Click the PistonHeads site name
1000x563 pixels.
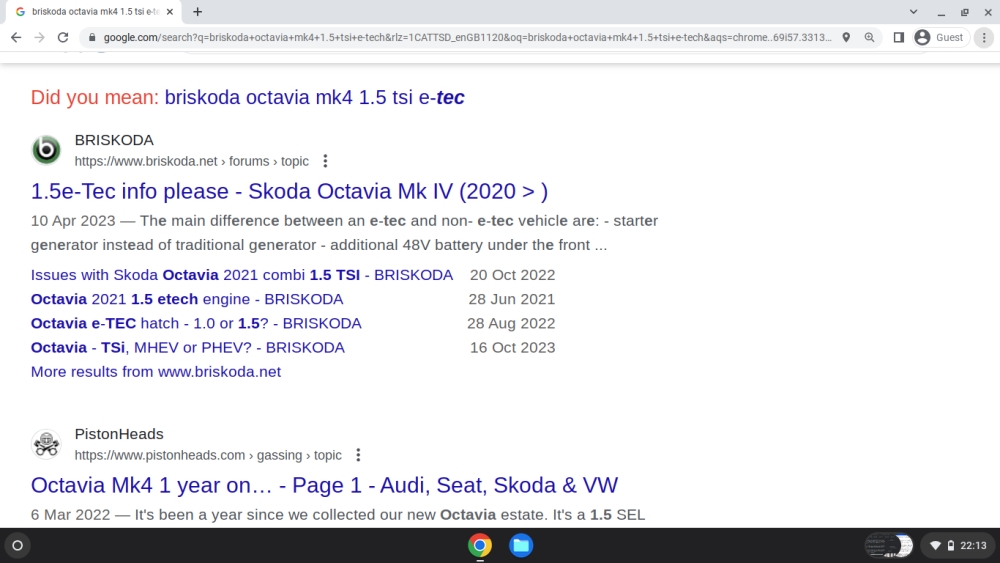pyautogui.click(x=119, y=434)
